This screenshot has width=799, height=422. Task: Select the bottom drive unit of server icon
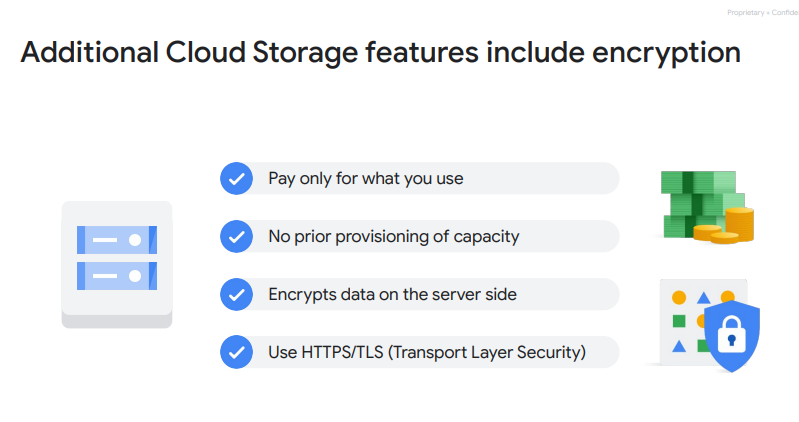click(117, 273)
